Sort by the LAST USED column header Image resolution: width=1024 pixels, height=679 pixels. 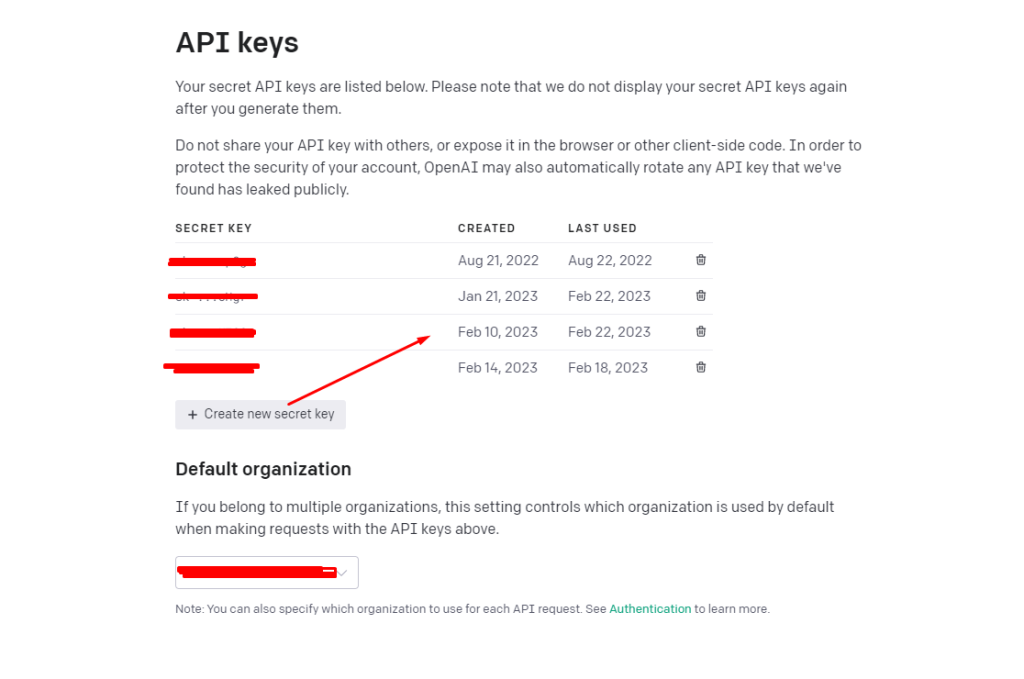pyautogui.click(x=602, y=228)
